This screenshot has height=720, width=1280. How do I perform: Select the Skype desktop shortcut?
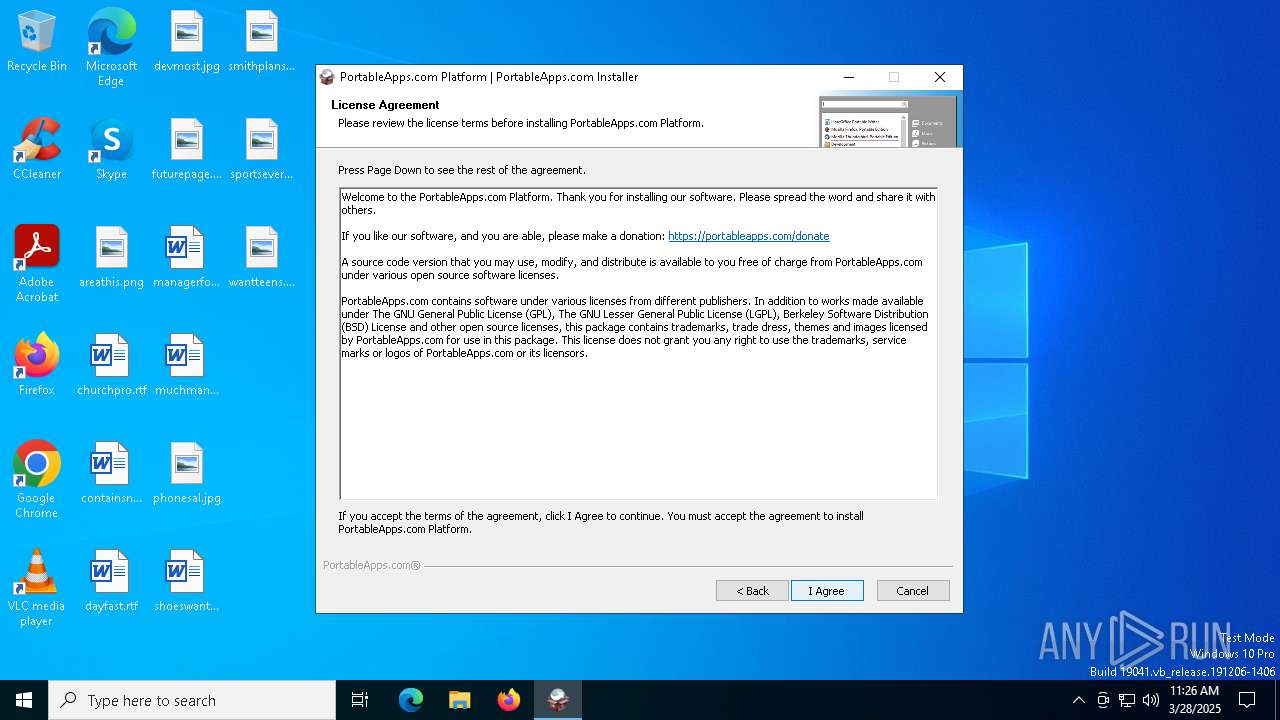point(111,150)
